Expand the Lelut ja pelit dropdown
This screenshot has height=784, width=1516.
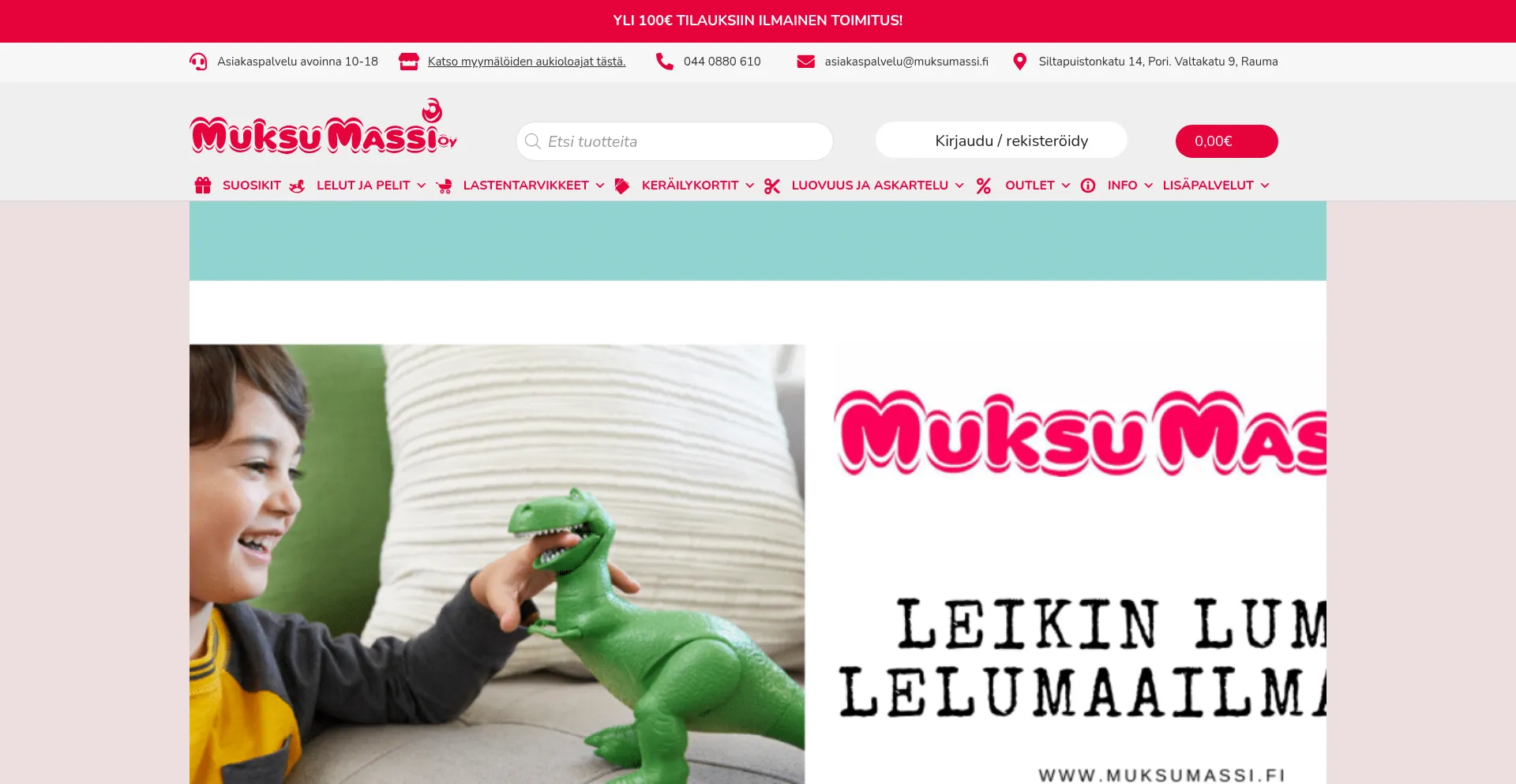coord(422,186)
